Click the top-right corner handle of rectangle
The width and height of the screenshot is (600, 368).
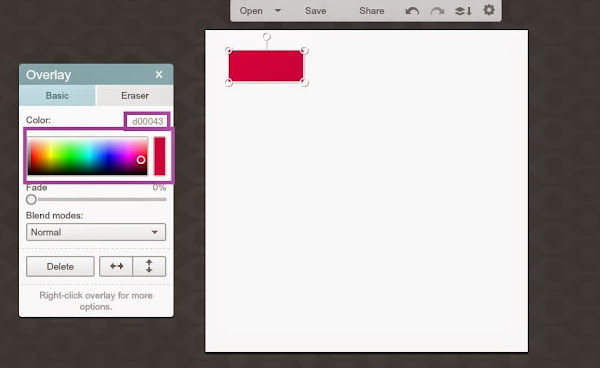(304, 50)
